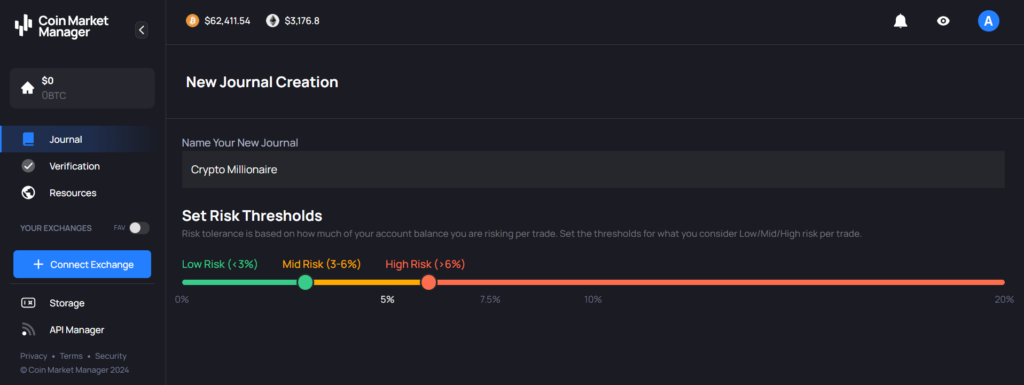Click the Bitcoin price icon

192,21
